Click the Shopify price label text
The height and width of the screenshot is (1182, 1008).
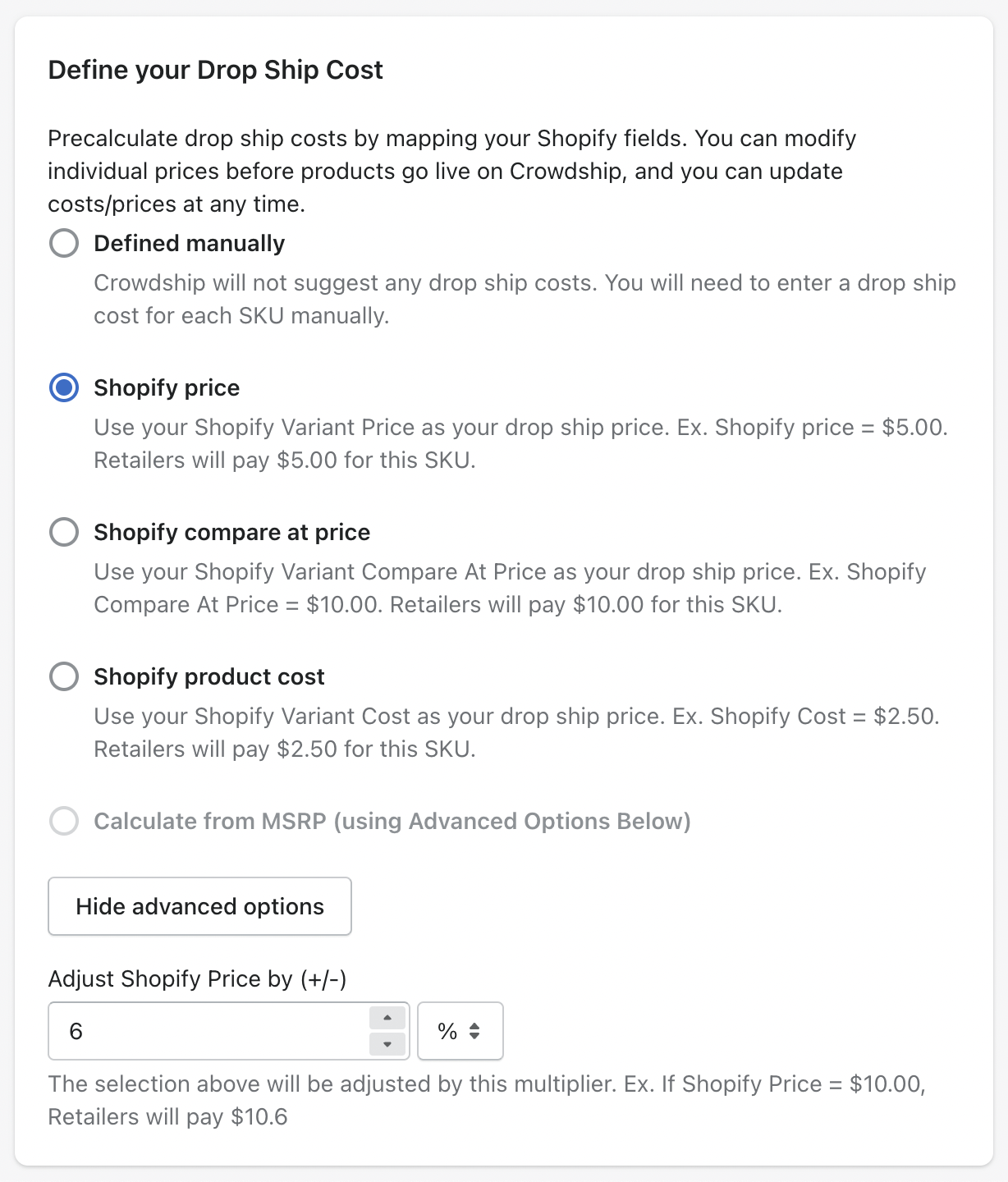tap(167, 387)
